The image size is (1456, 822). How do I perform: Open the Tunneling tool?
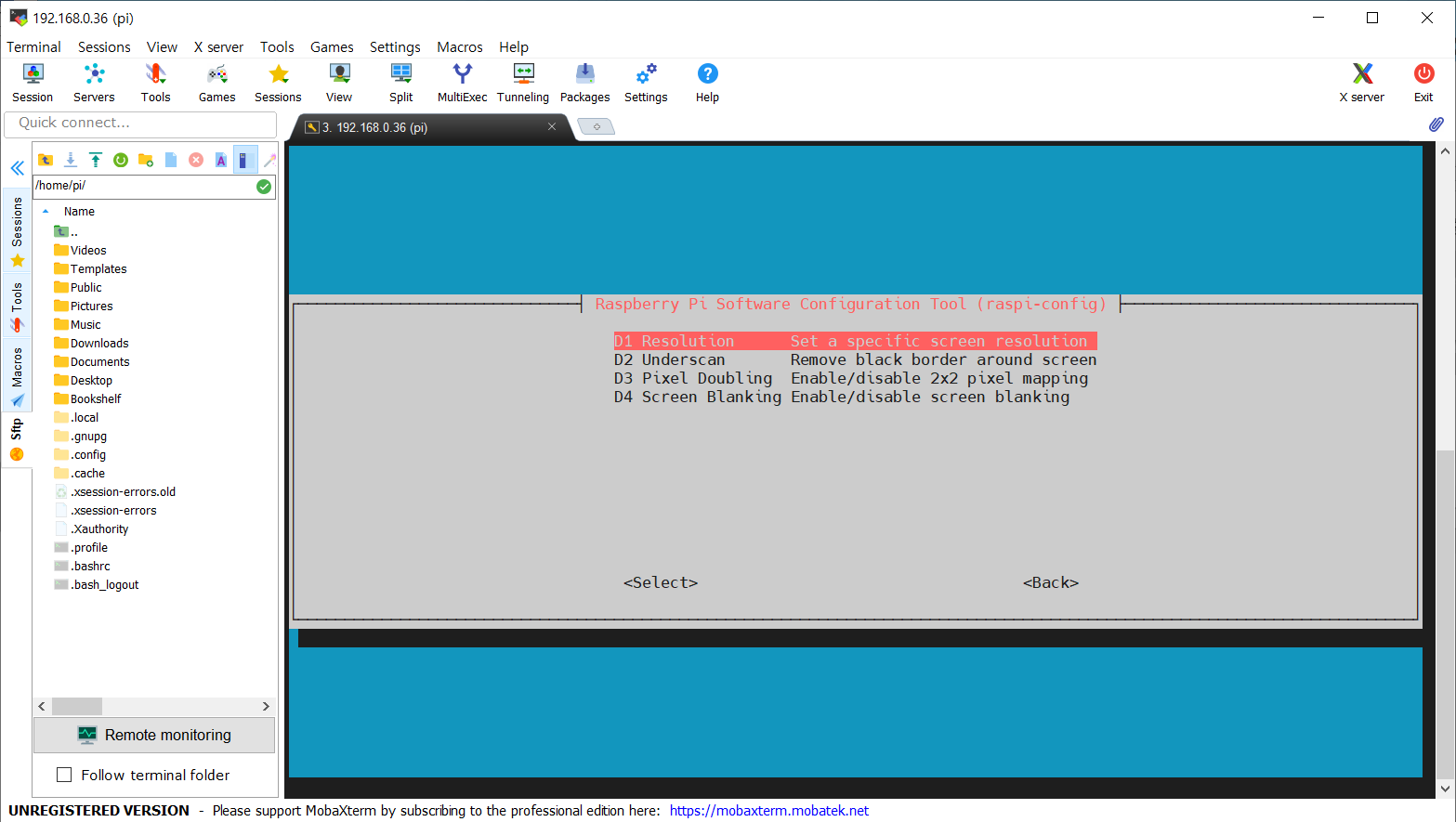point(523,83)
